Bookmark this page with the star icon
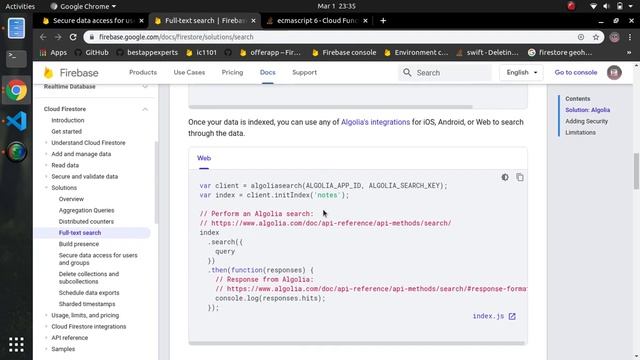 [596, 37]
